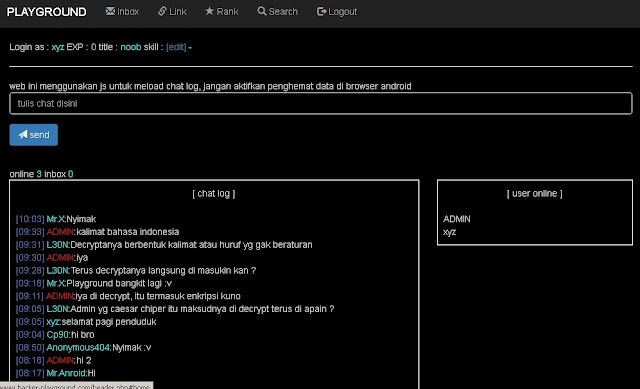Screen dimensions: 640x389
Task: Select Logout in the navigation bar
Action: (337, 11)
